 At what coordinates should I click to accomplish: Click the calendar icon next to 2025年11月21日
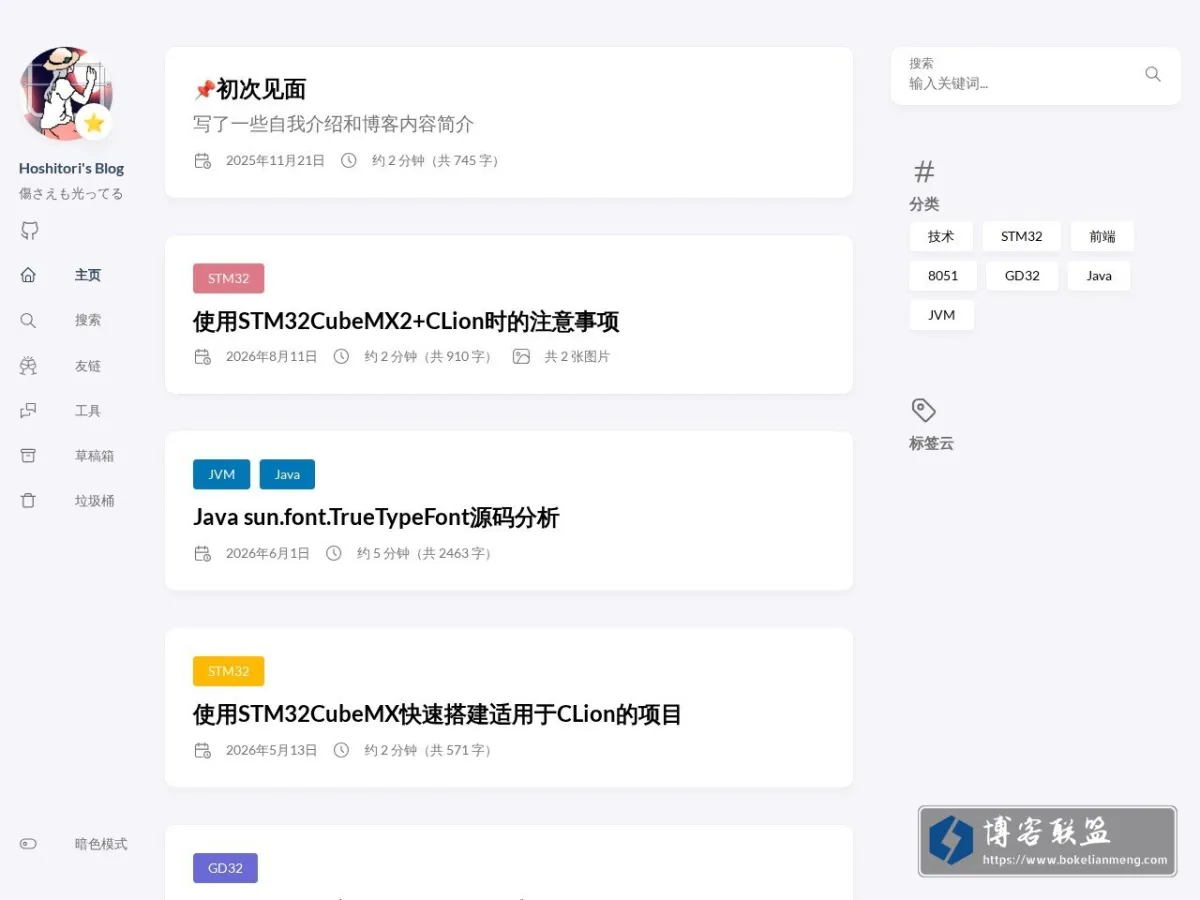pos(202,160)
